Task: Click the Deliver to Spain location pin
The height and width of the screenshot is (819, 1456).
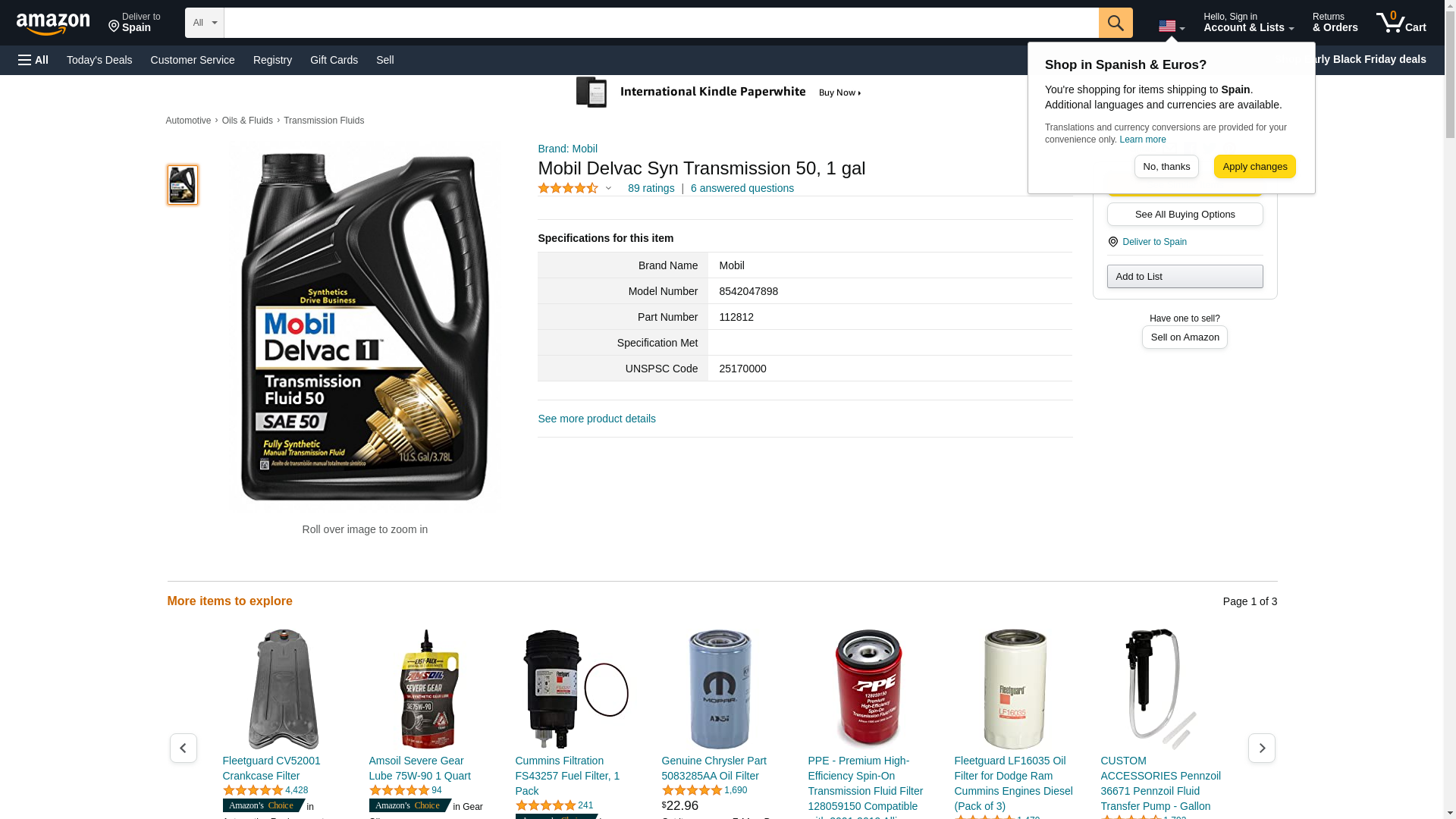Action: click(134, 23)
